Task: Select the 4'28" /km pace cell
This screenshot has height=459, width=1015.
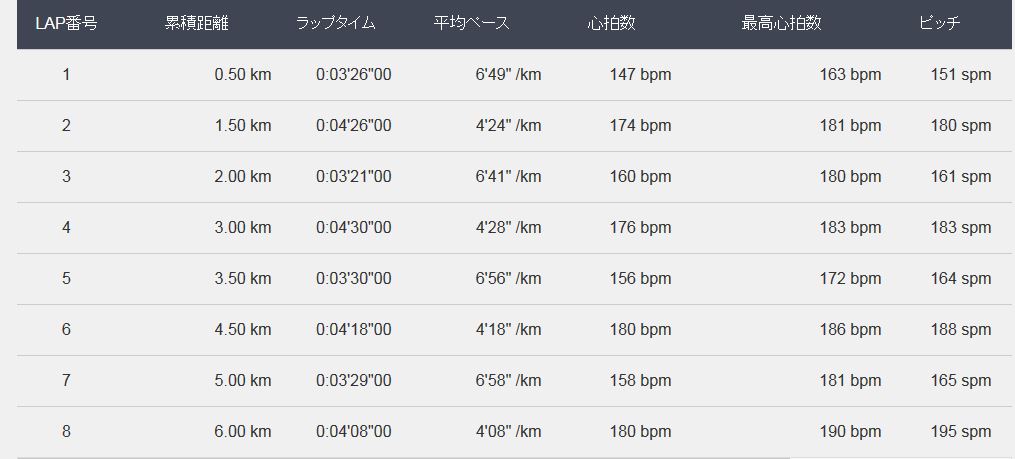Action: [x=508, y=228]
